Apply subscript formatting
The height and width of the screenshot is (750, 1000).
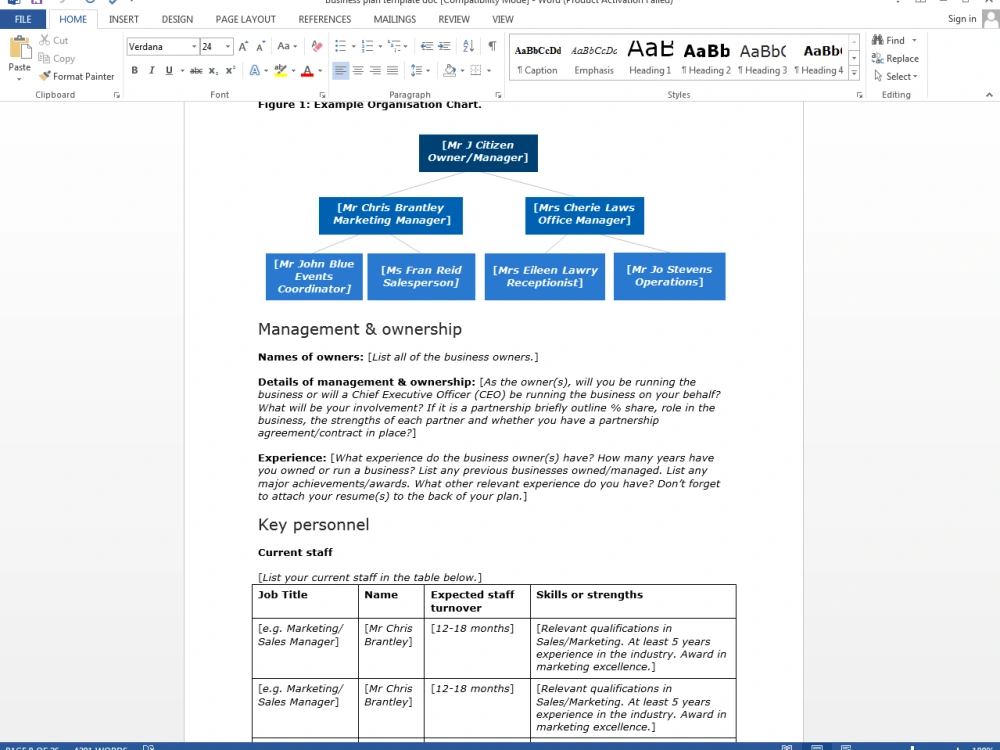click(x=213, y=70)
